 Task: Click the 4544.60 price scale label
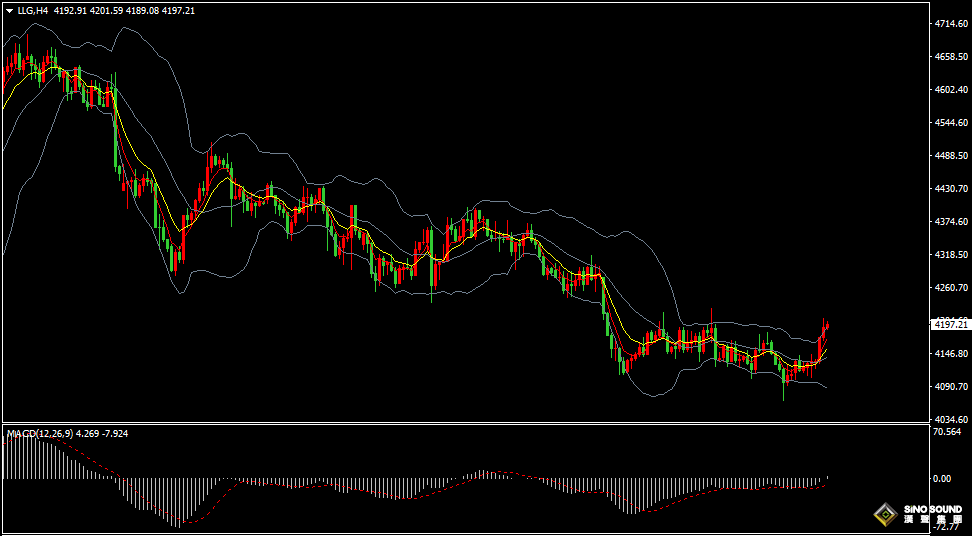[951, 123]
